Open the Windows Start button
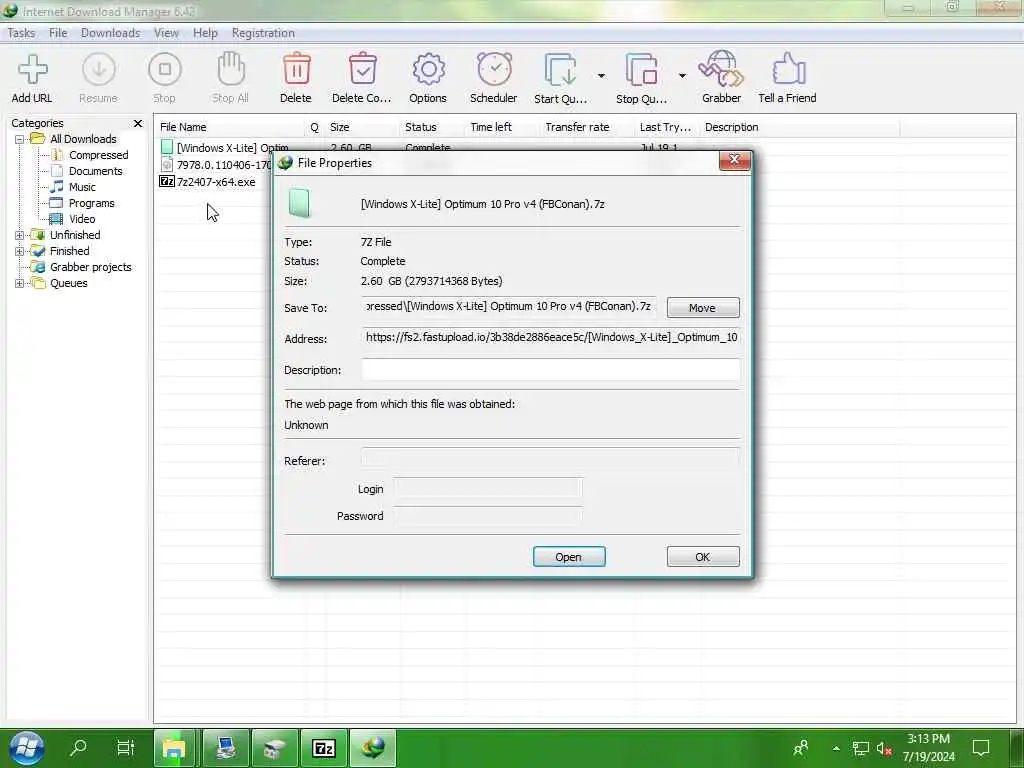The image size is (1024, 768). [x=26, y=748]
